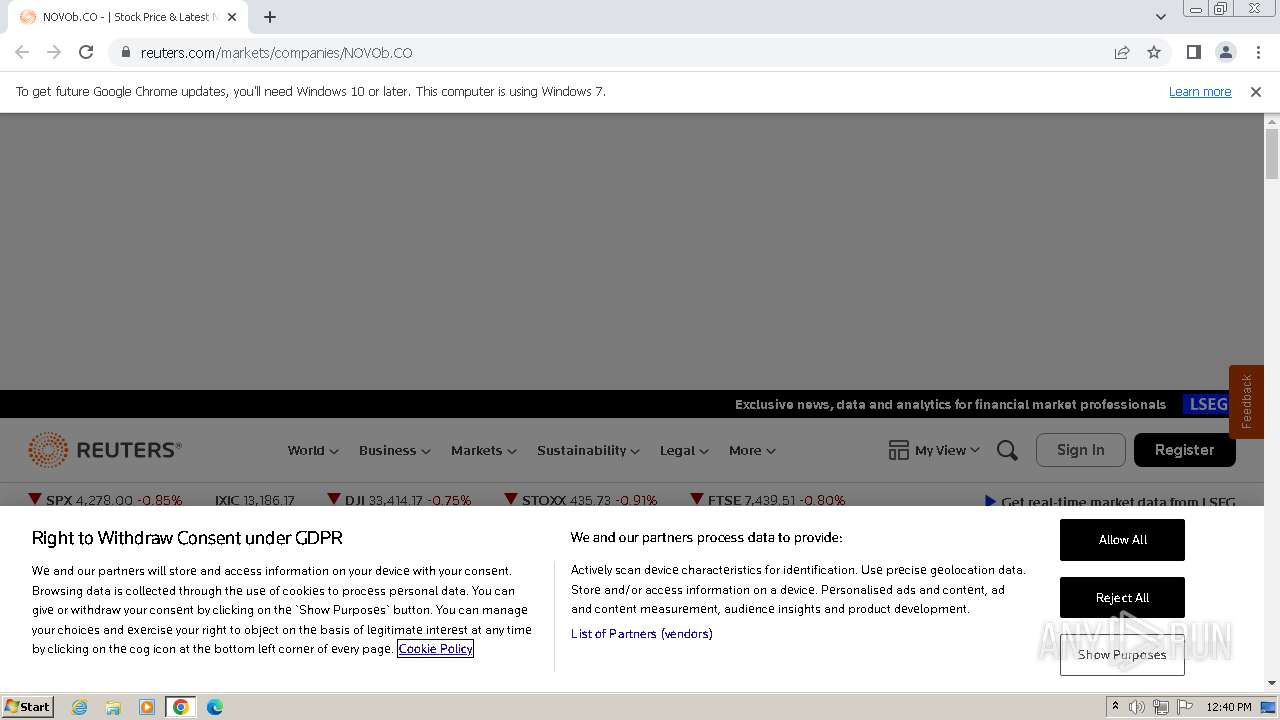Image resolution: width=1280 pixels, height=720 pixels.
Task: Bookmark this page with the star icon
Action: coord(1154,52)
